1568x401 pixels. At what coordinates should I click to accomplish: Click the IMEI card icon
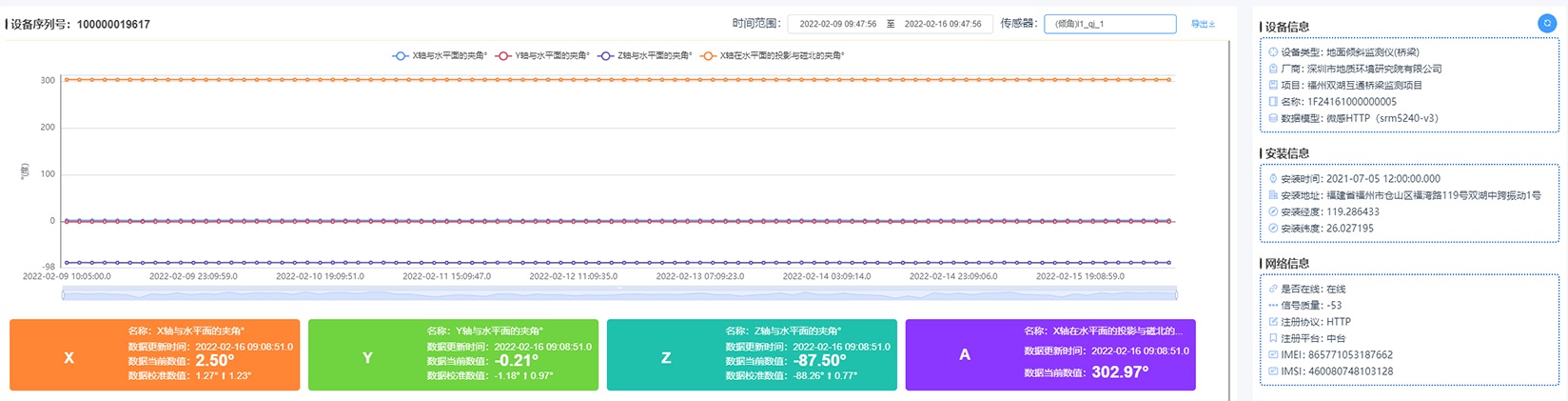pos(1273,355)
